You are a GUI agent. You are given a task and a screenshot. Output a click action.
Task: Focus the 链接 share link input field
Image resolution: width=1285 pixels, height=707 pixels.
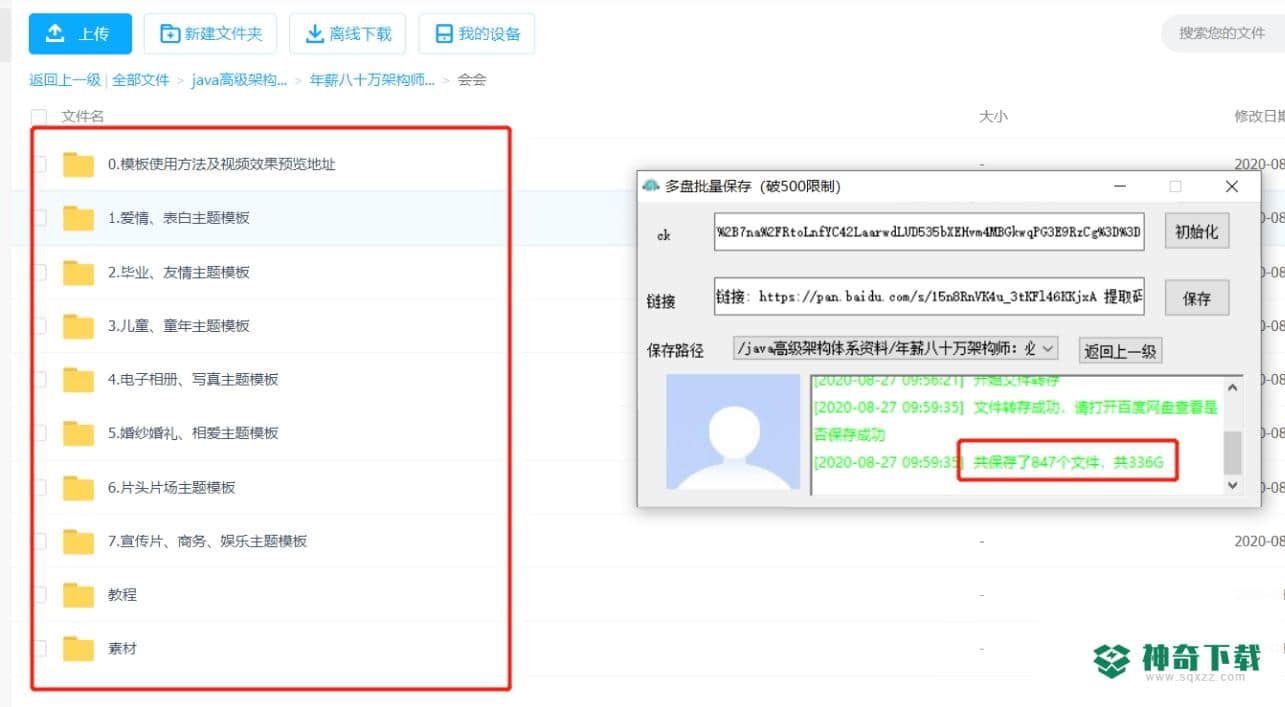[x=929, y=297]
